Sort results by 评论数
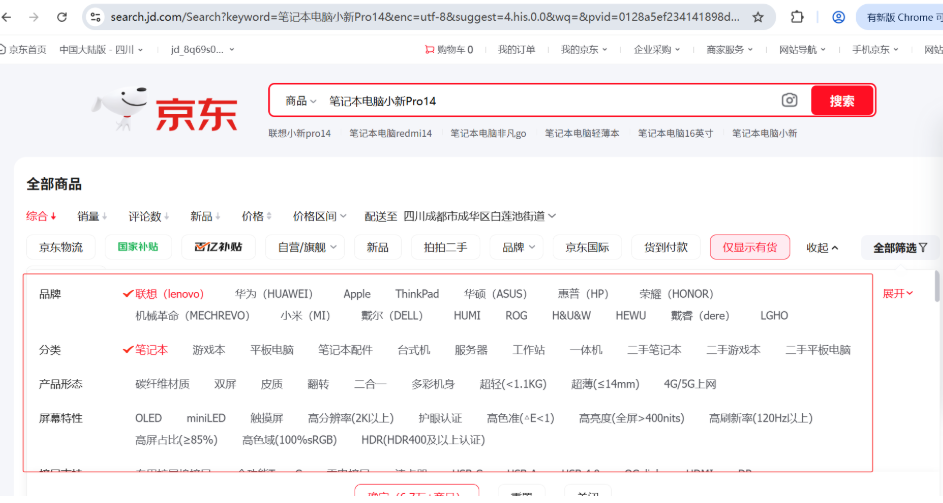Screen dimensions: 943x503 (x=149, y=216)
